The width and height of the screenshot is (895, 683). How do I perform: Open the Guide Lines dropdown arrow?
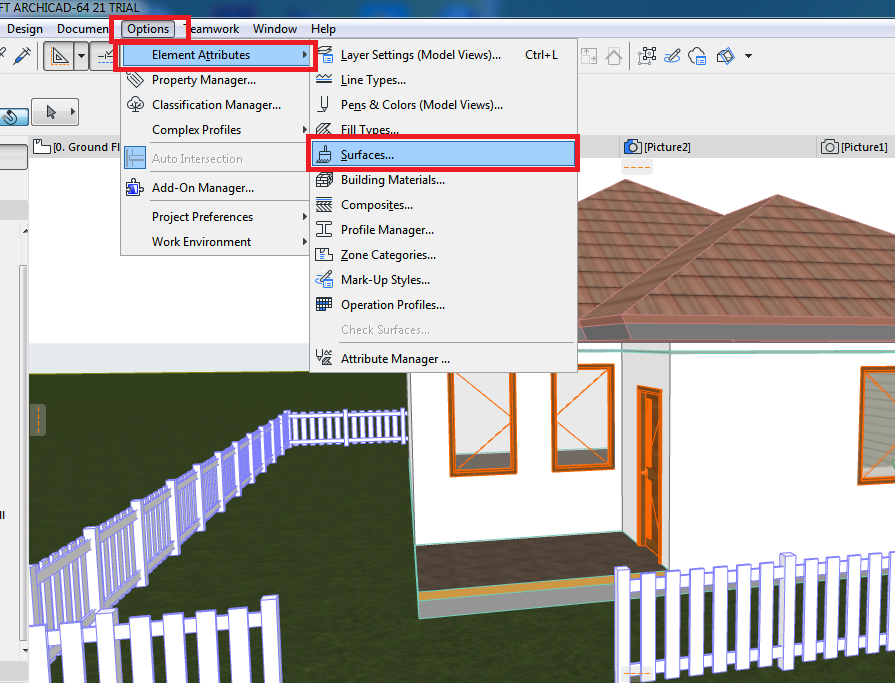(81, 55)
